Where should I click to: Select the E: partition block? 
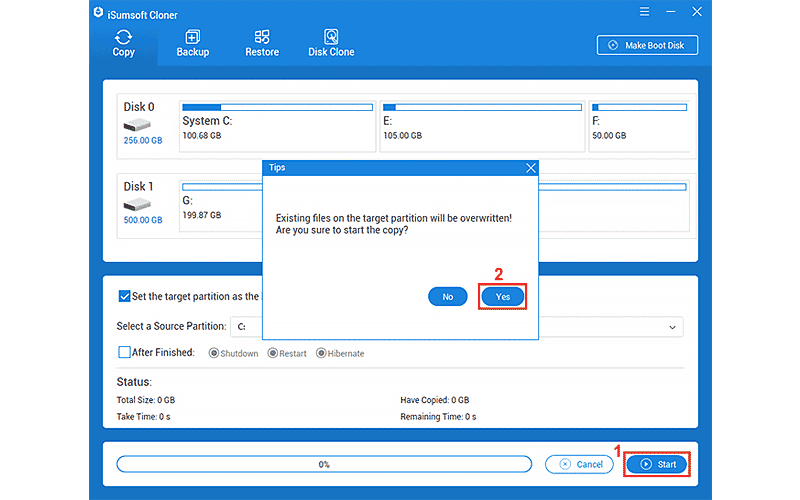(x=482, y=126)
